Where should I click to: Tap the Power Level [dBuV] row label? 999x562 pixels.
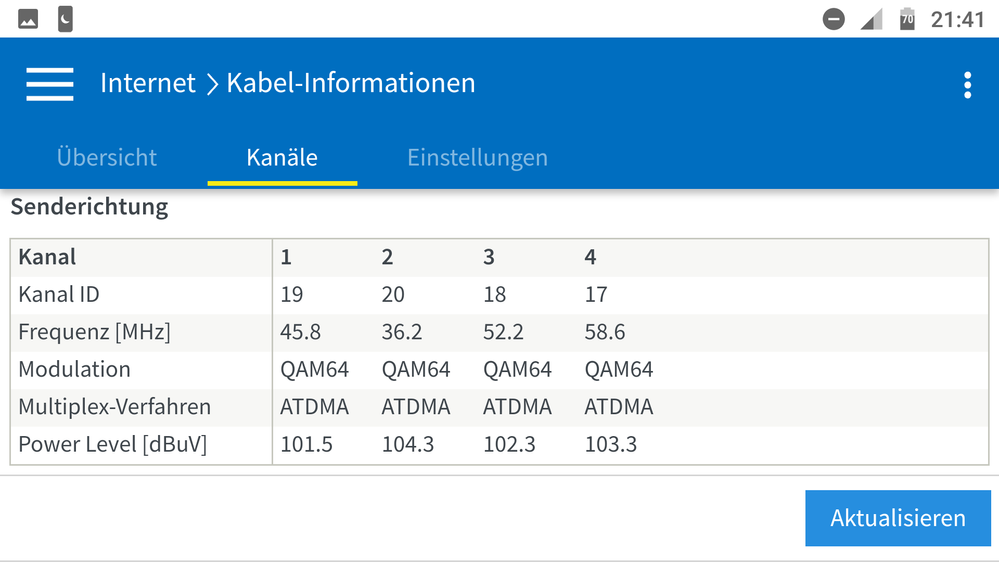(112, 445)
